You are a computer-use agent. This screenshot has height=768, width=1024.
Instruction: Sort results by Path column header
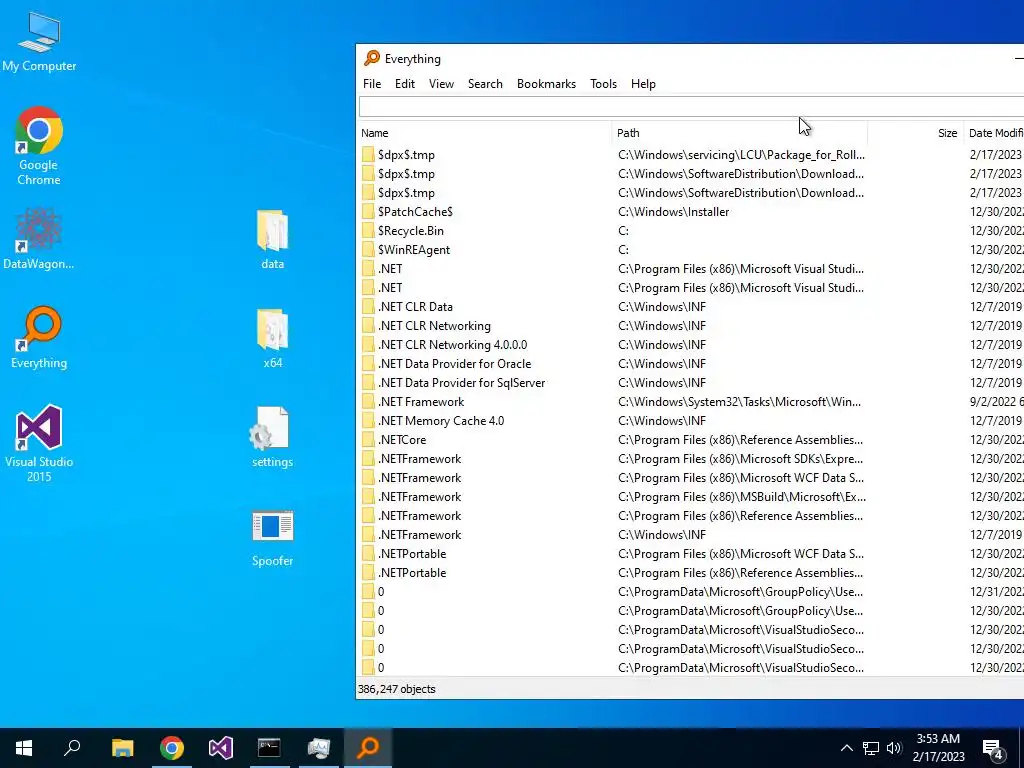pyautogui.click(x=740, y=133)
